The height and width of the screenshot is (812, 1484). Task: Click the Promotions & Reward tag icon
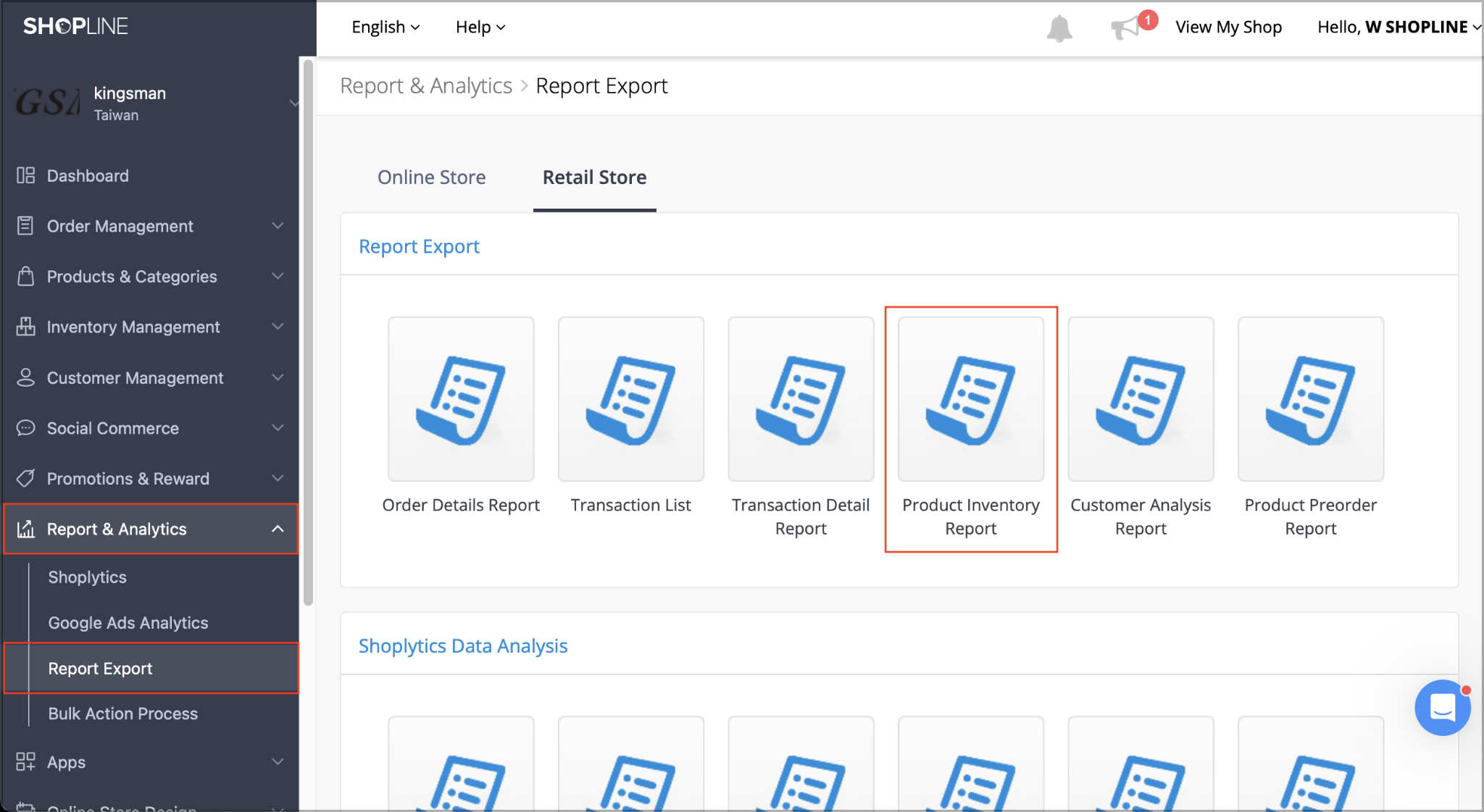click(x=25, y=478)
